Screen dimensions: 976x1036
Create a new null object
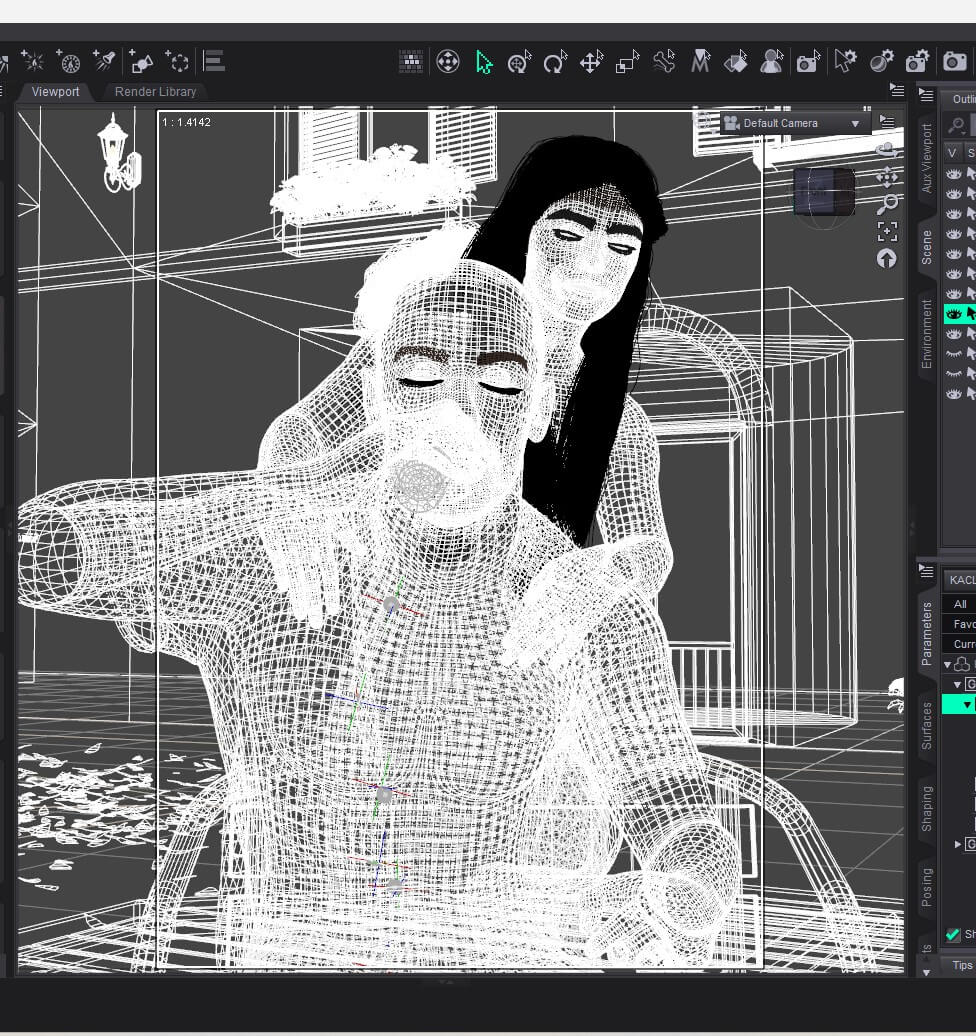point(176,61)
